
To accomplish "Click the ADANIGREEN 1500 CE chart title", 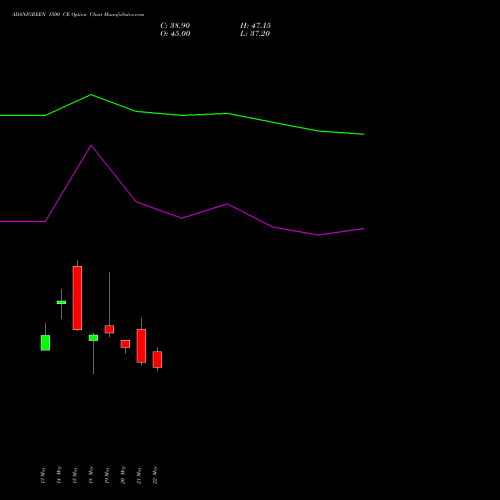I will click(x=78, y=15).
